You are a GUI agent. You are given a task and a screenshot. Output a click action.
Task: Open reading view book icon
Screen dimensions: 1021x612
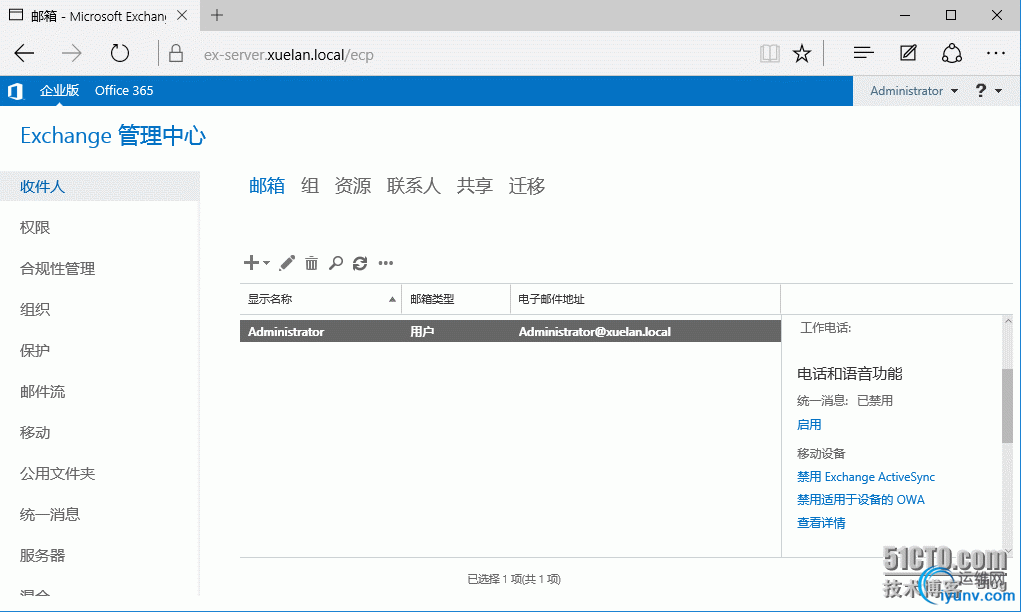pyautogui.click(x=770, y=53)
